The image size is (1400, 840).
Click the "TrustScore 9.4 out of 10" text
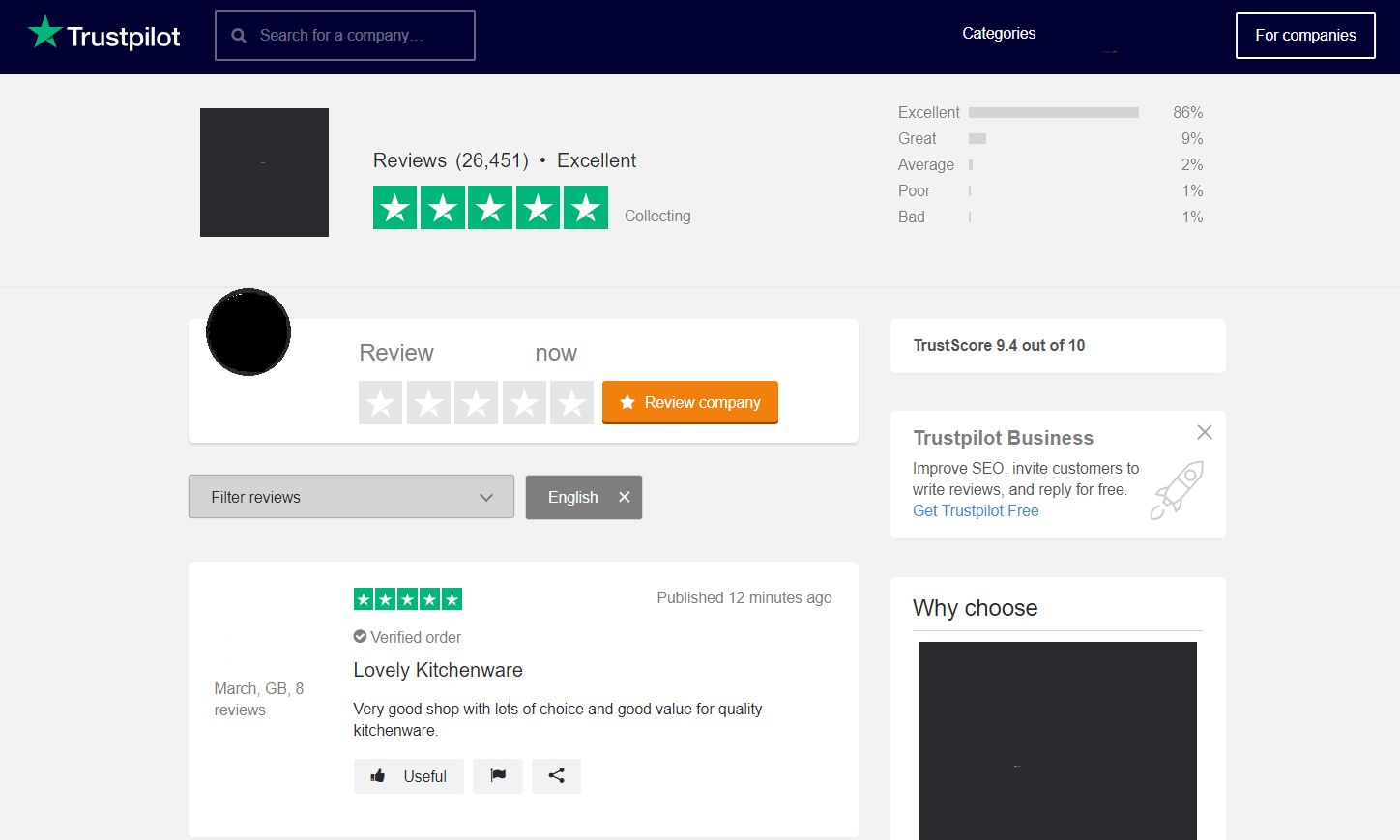click(999, 346)
